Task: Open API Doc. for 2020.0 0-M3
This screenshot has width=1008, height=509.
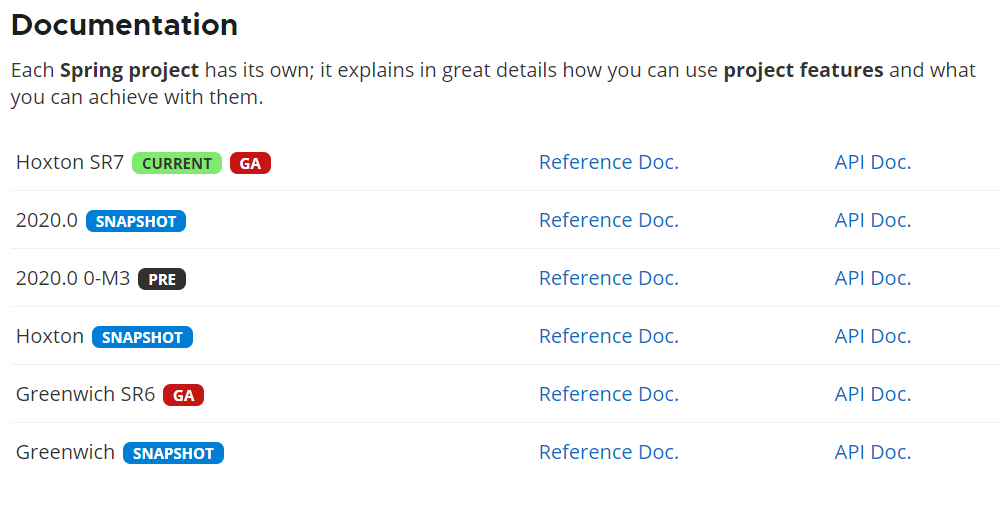Action: [873, 278]
